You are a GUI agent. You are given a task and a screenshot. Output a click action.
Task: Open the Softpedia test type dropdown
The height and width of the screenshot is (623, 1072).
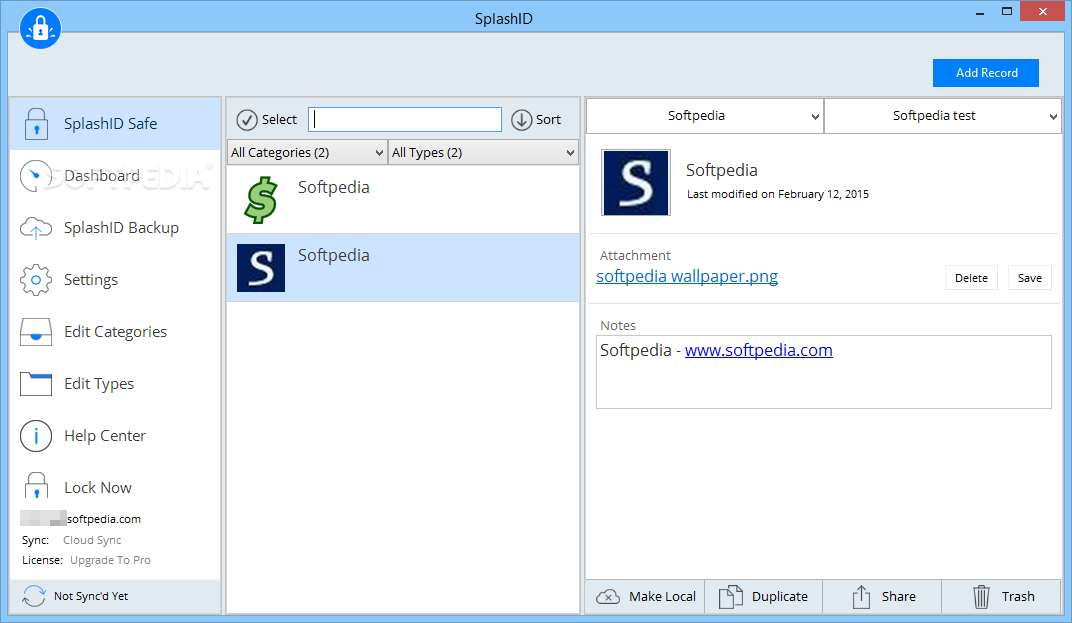point(943,116)
